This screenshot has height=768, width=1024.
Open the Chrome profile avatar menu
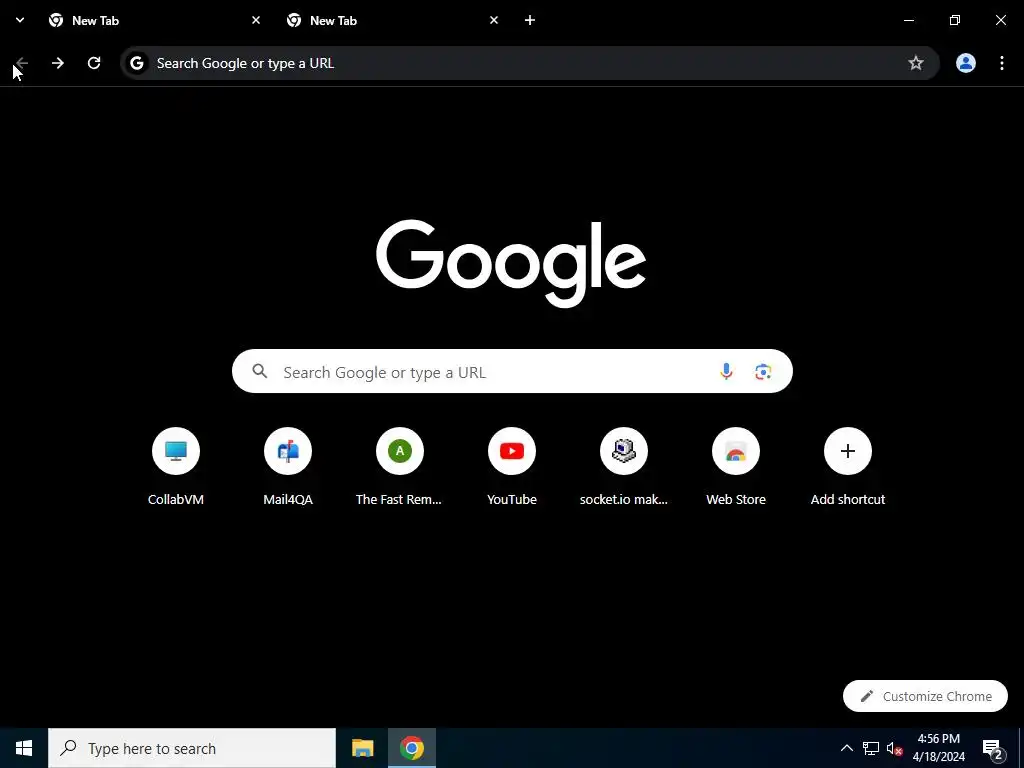(x=965, y=63)
